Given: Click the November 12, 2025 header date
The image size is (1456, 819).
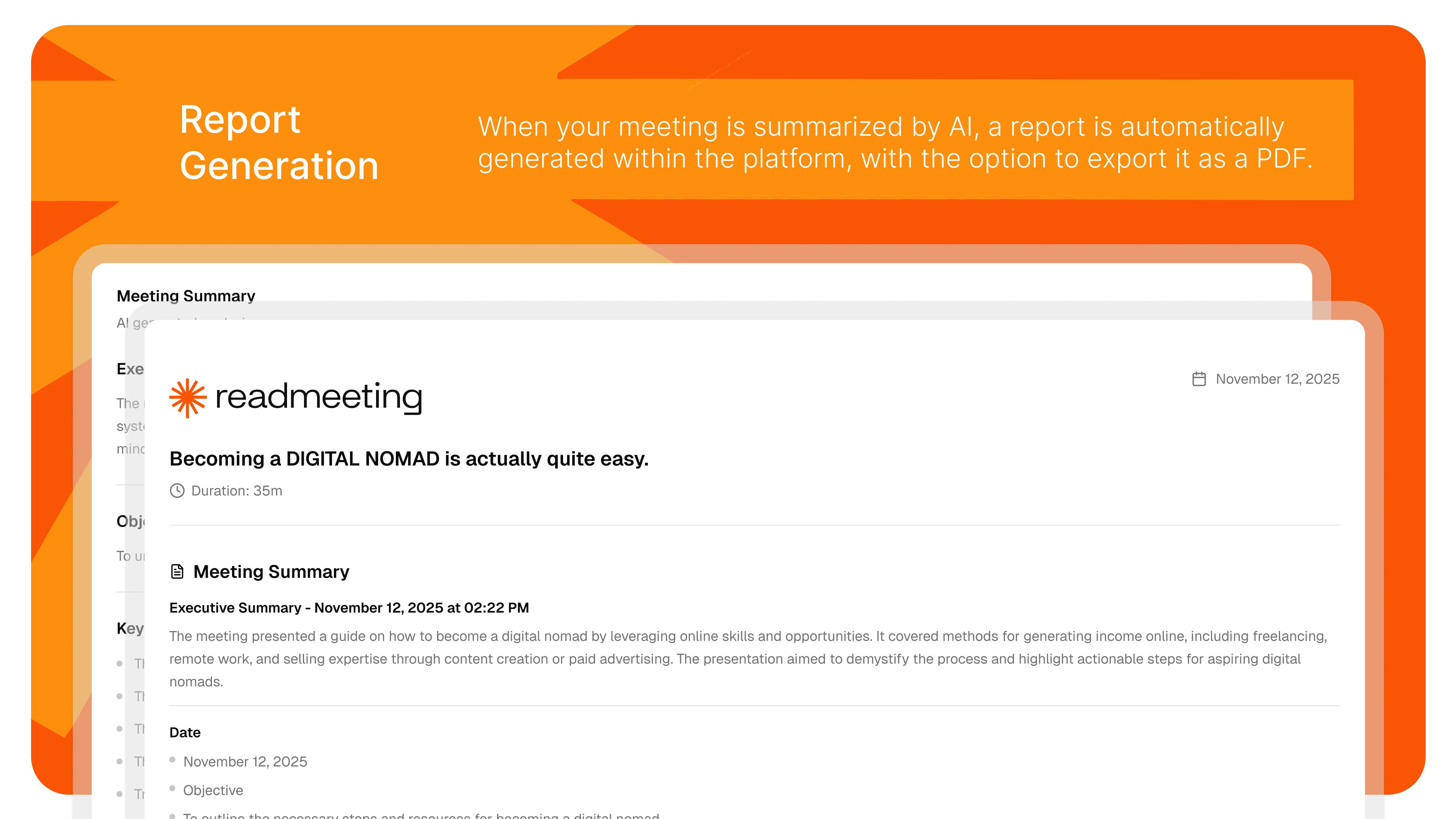Looking at the screenshot, I should click(1277, 379).
